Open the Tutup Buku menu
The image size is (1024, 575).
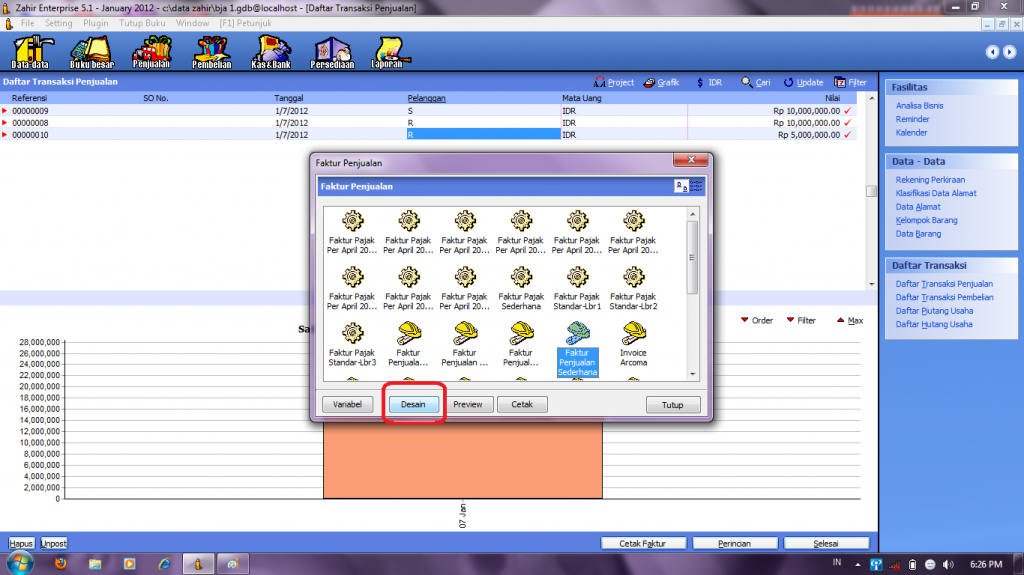pyautogui.click(x=142, y=23)
